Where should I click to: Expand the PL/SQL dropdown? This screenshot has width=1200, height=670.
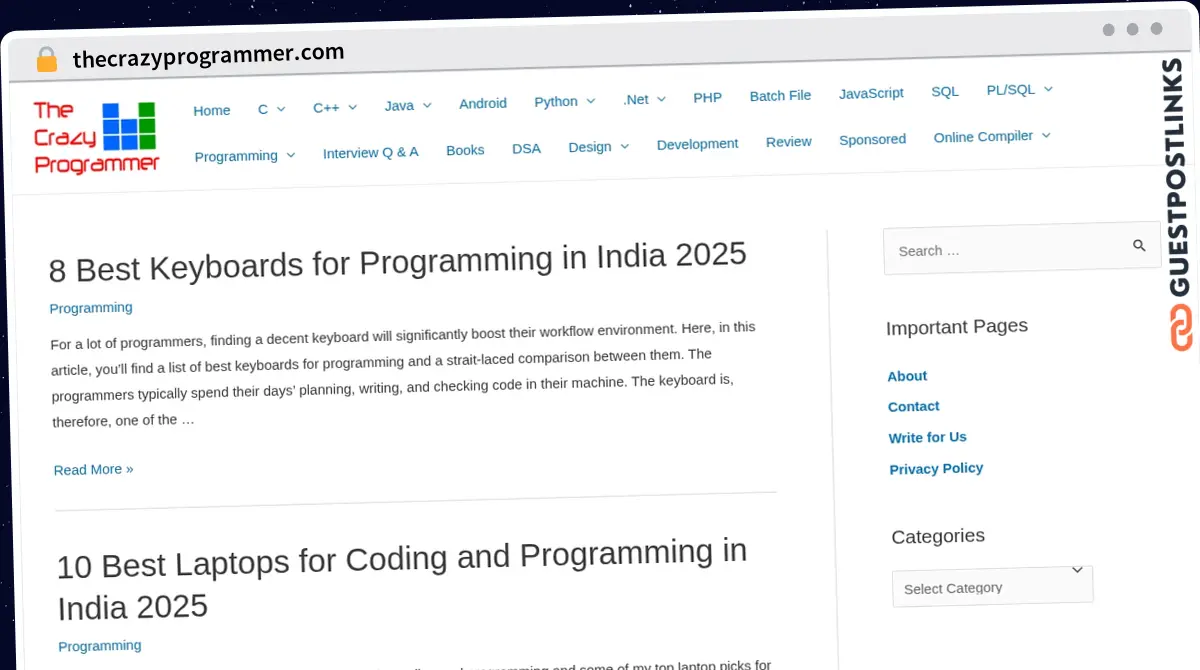click(1018, 89)
